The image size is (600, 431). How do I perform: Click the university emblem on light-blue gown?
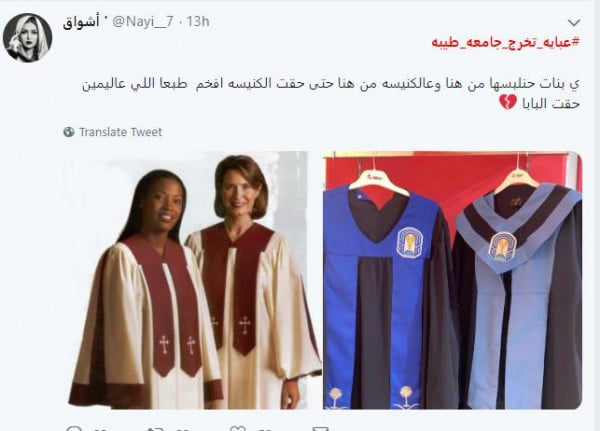point(503,247)
